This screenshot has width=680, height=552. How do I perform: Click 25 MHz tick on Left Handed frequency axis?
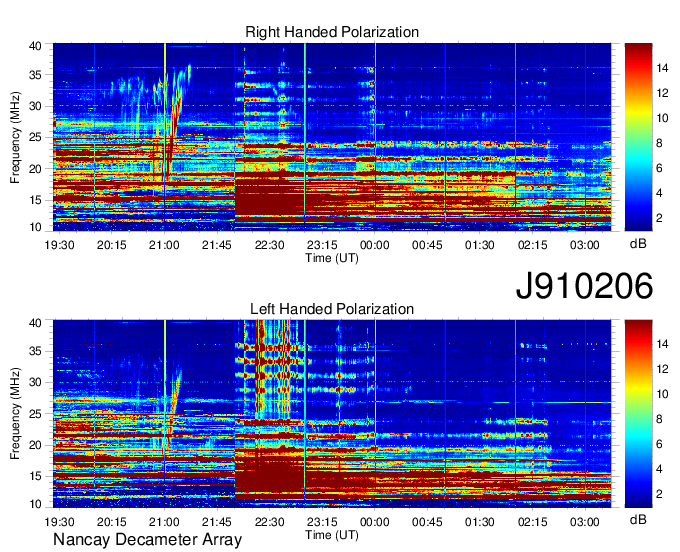coord(35,414)
